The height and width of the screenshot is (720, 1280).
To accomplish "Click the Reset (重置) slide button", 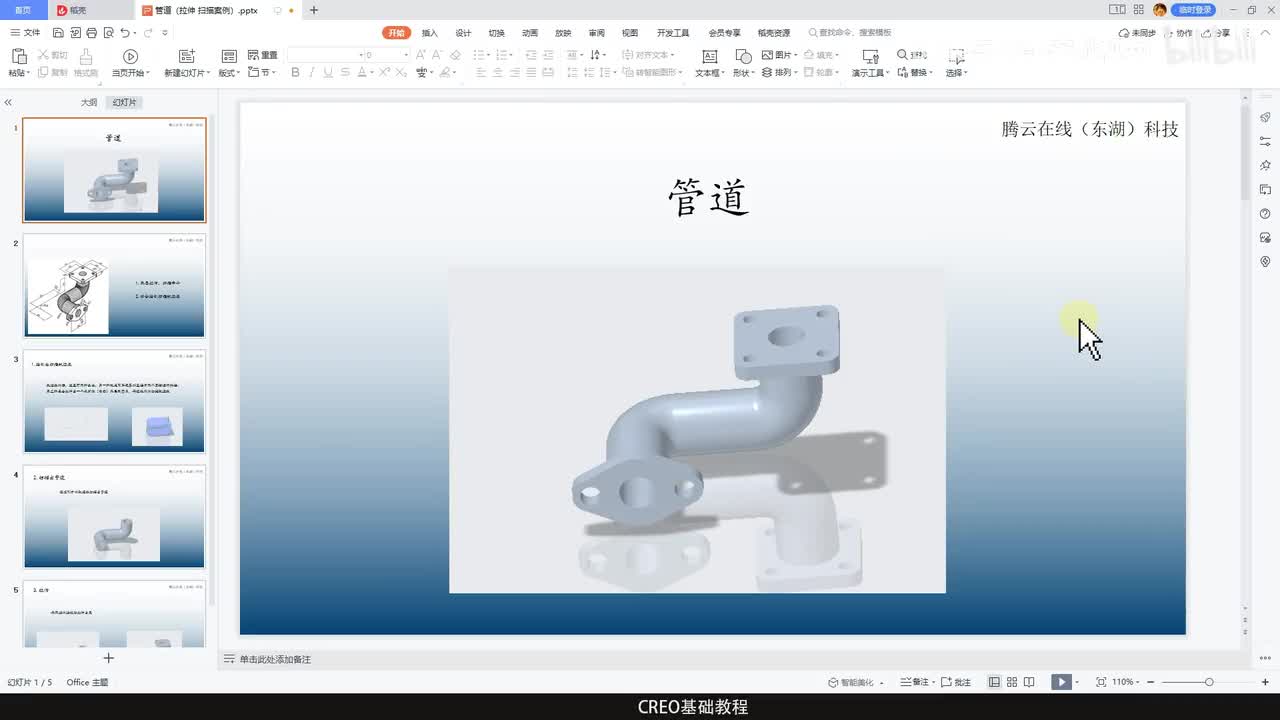I will point(262,55).
